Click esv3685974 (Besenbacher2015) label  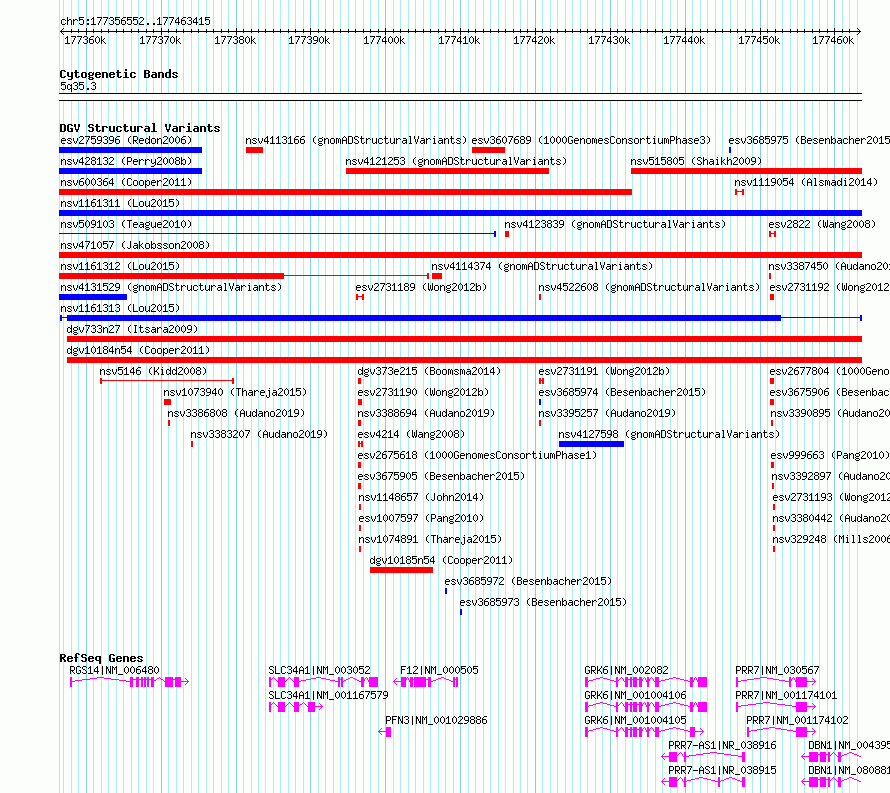click(x=622, y=392)
